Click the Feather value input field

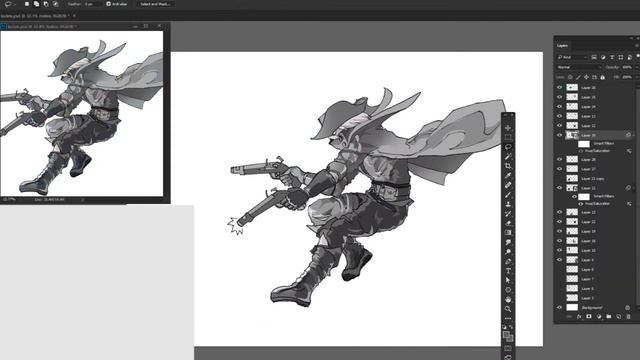click(x=92, y=4)
